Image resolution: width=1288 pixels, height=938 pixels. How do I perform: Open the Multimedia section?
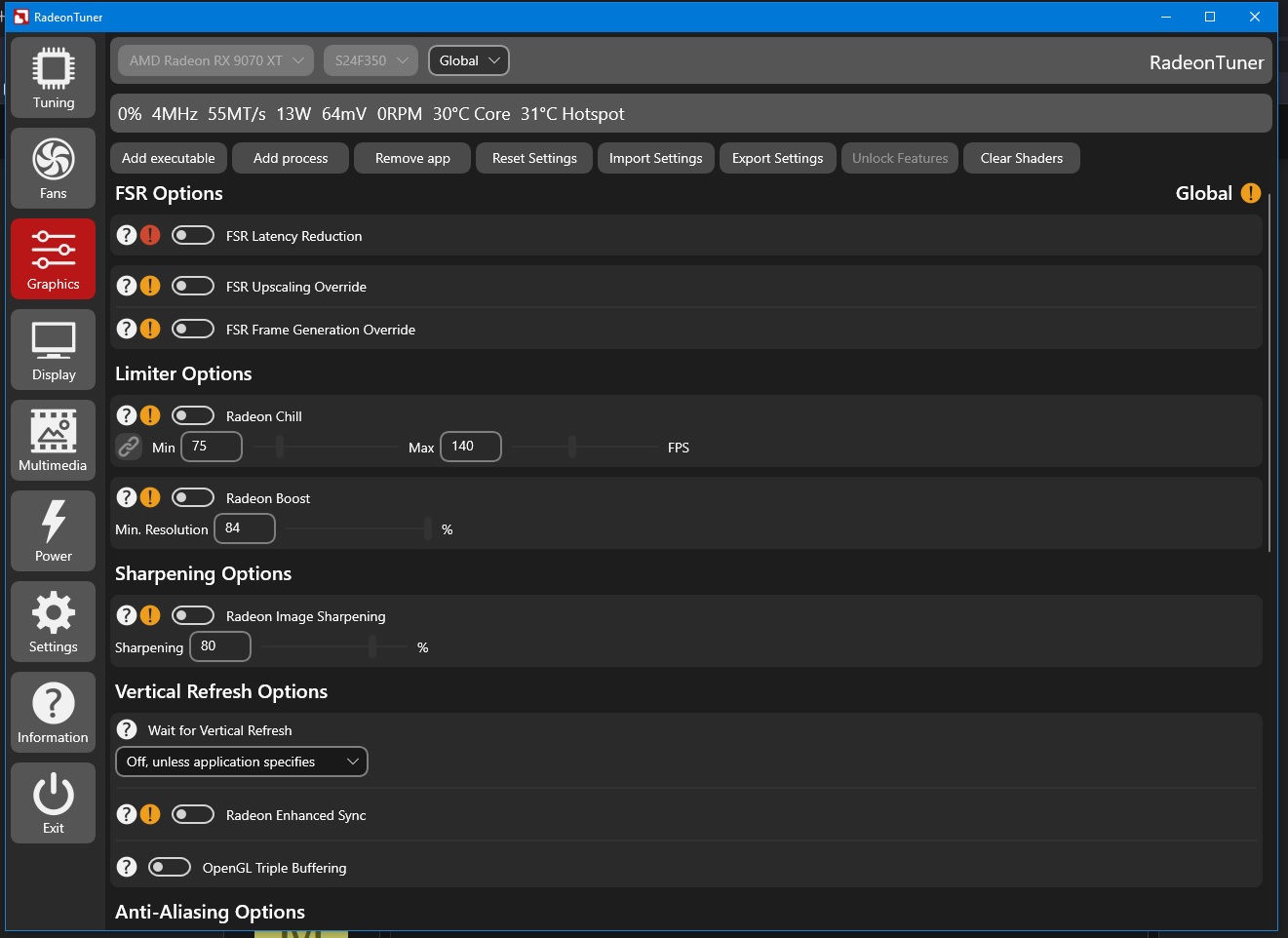coord(53,441)
